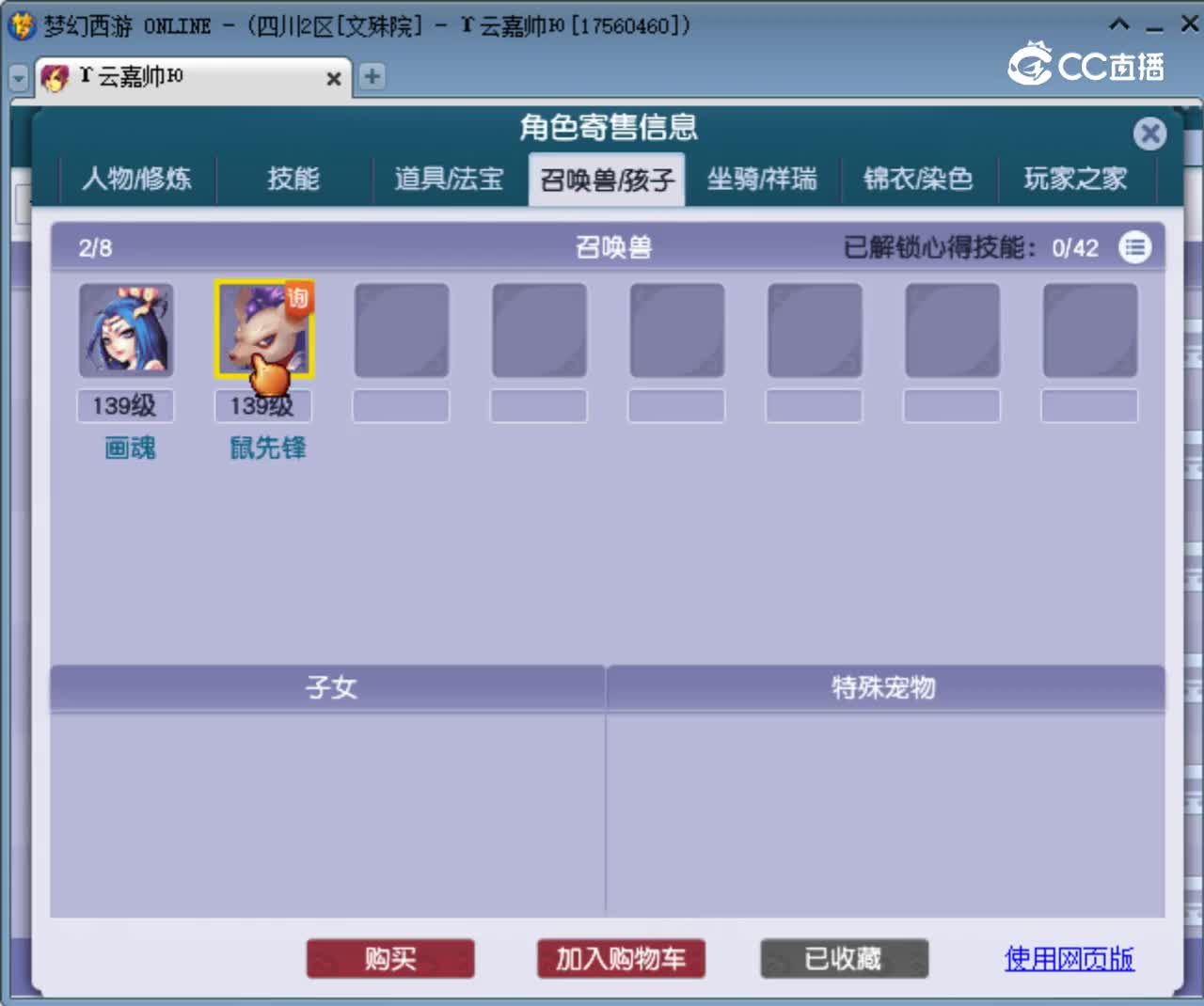Select the third empty summon pet slot
Viewport: 1204px width, 1006px height.
tap(677, 330)
